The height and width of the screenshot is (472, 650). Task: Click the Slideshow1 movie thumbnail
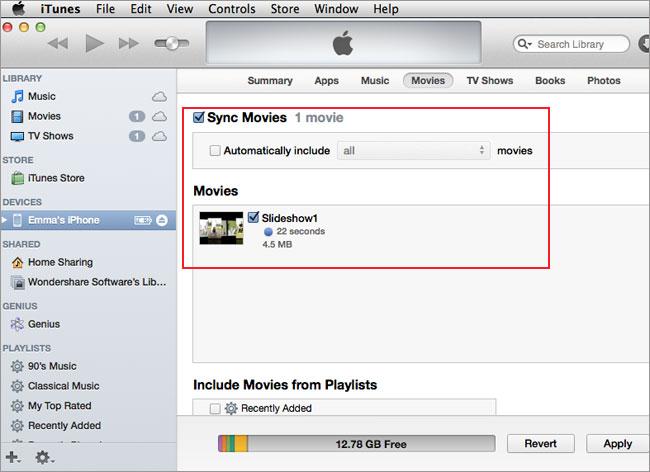221,228
